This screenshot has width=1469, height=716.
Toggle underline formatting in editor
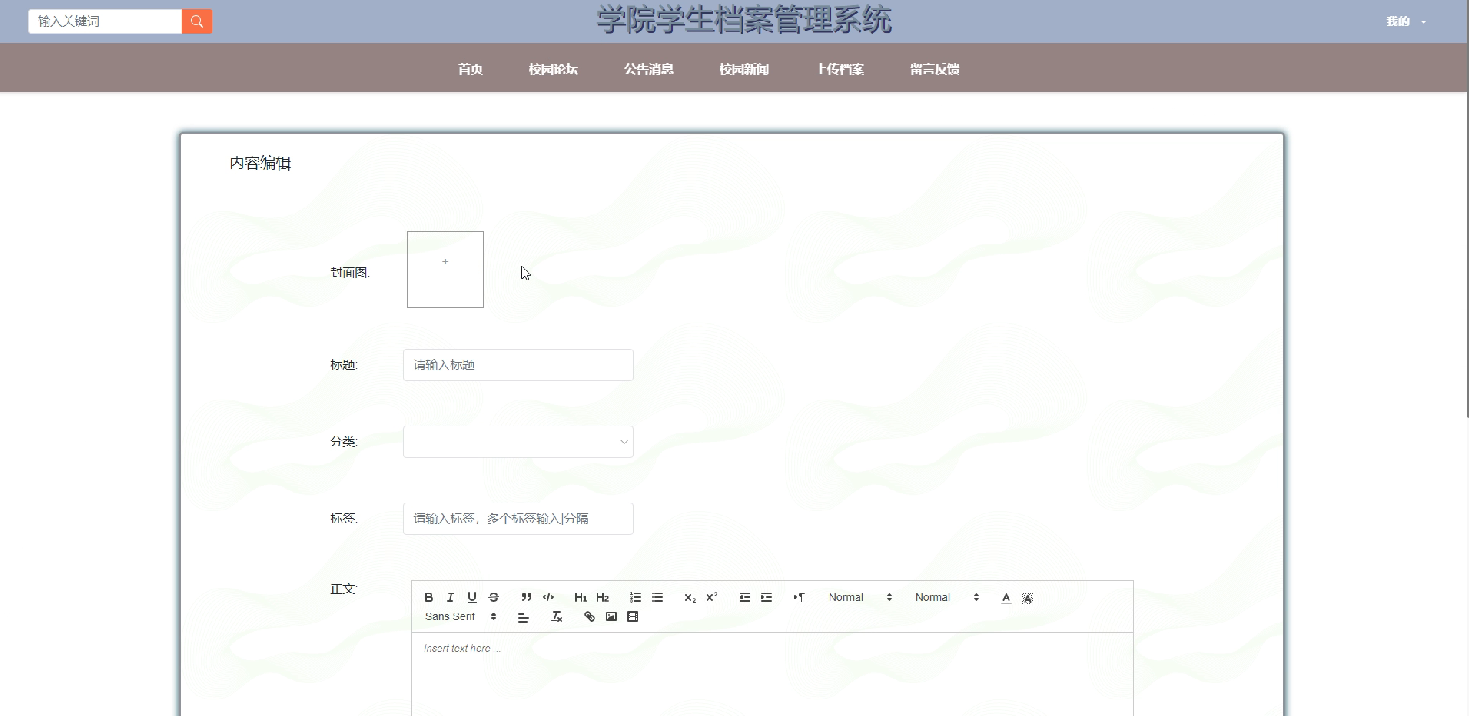click(x=472, y=597)
